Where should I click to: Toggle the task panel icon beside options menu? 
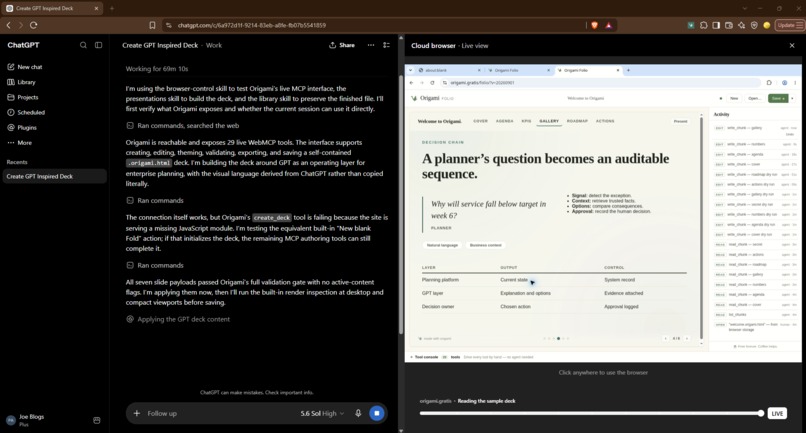pyautogui.click(x=387, y=45)
